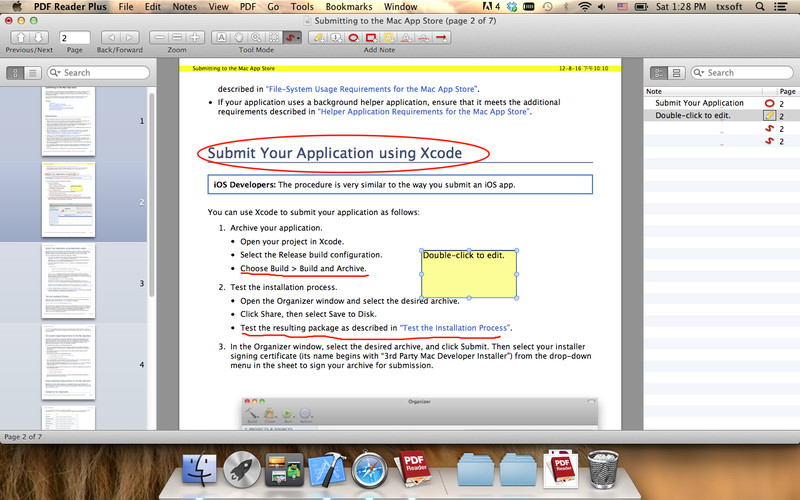Open the Edit menu

[153, 7]
